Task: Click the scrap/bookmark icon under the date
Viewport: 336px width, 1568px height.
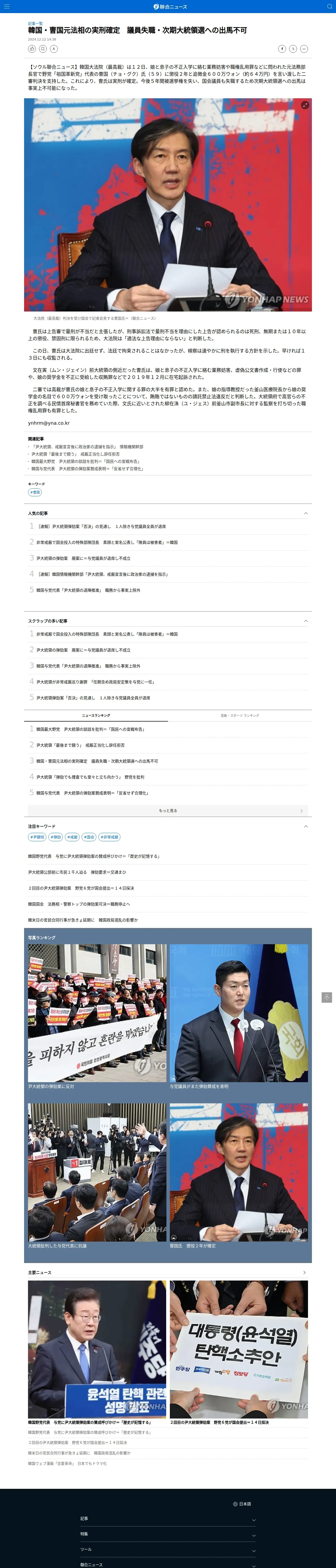Action: (43, 49)
